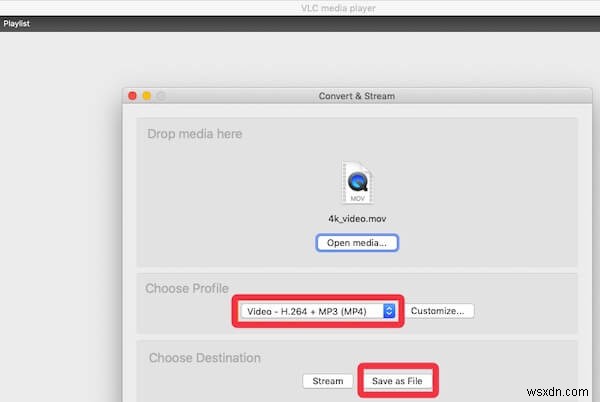This screenshot has width=600, height=402.
Task: Click the Convert & Stream window title
Action: tap(357, 96)
